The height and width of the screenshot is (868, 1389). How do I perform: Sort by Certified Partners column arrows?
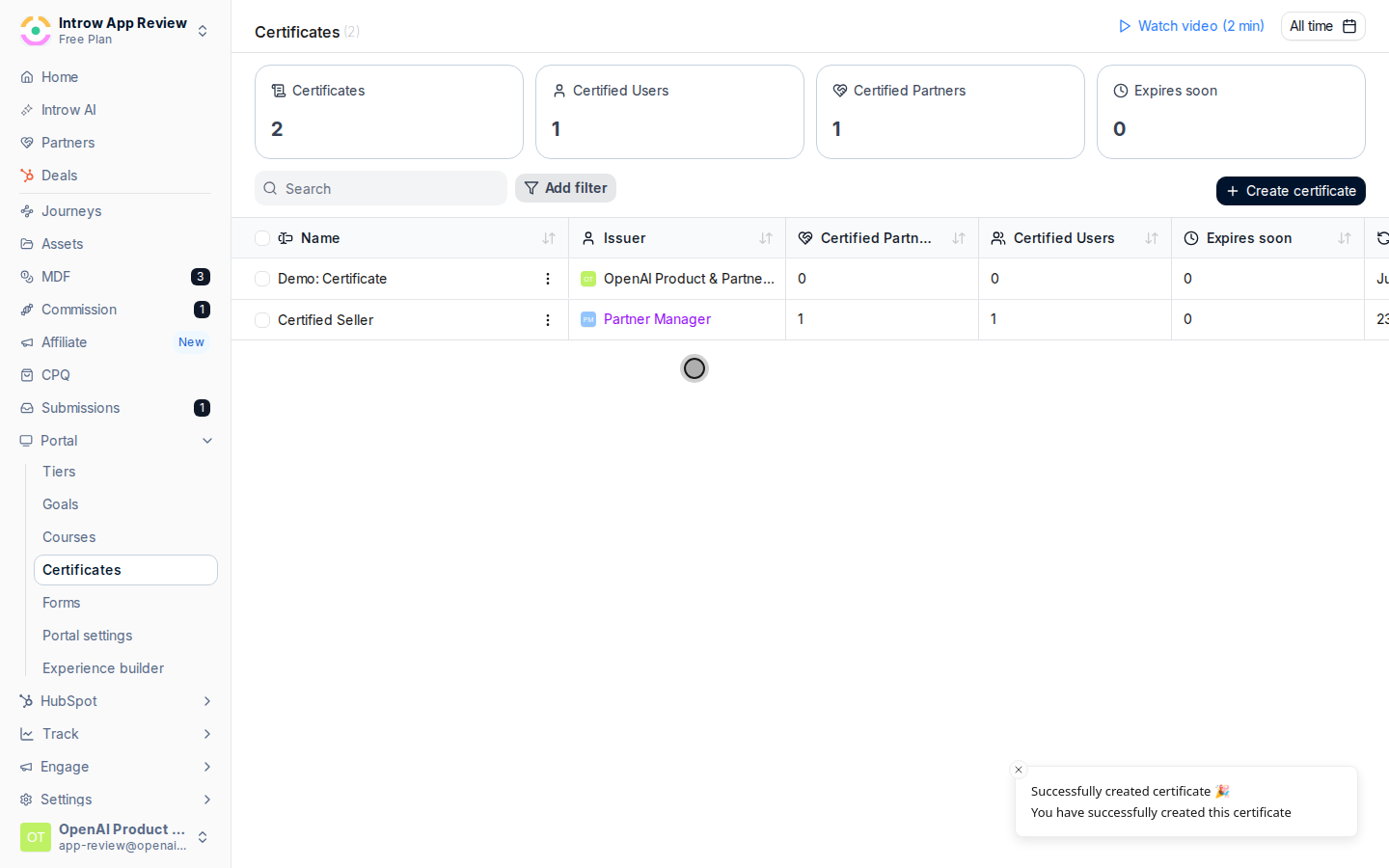959,238
